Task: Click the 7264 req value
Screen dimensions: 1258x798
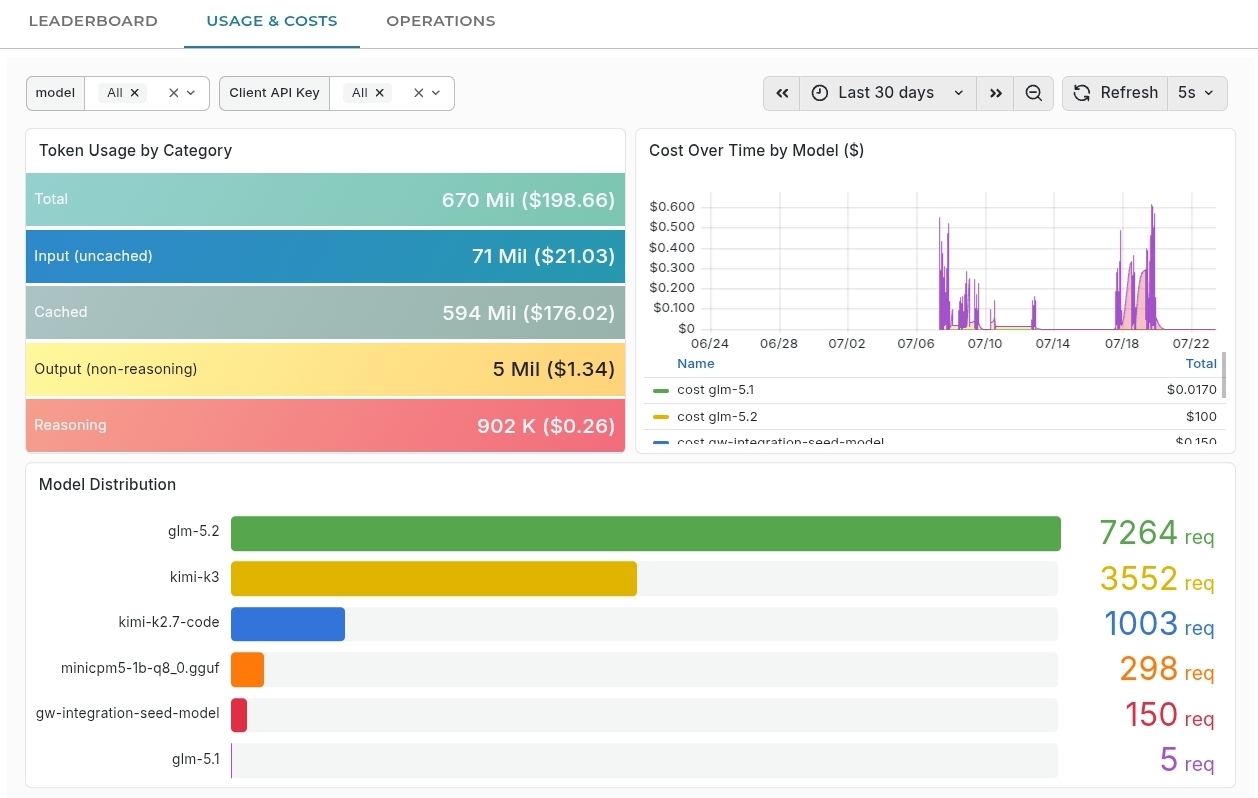Action: [x=1157, y=533]
